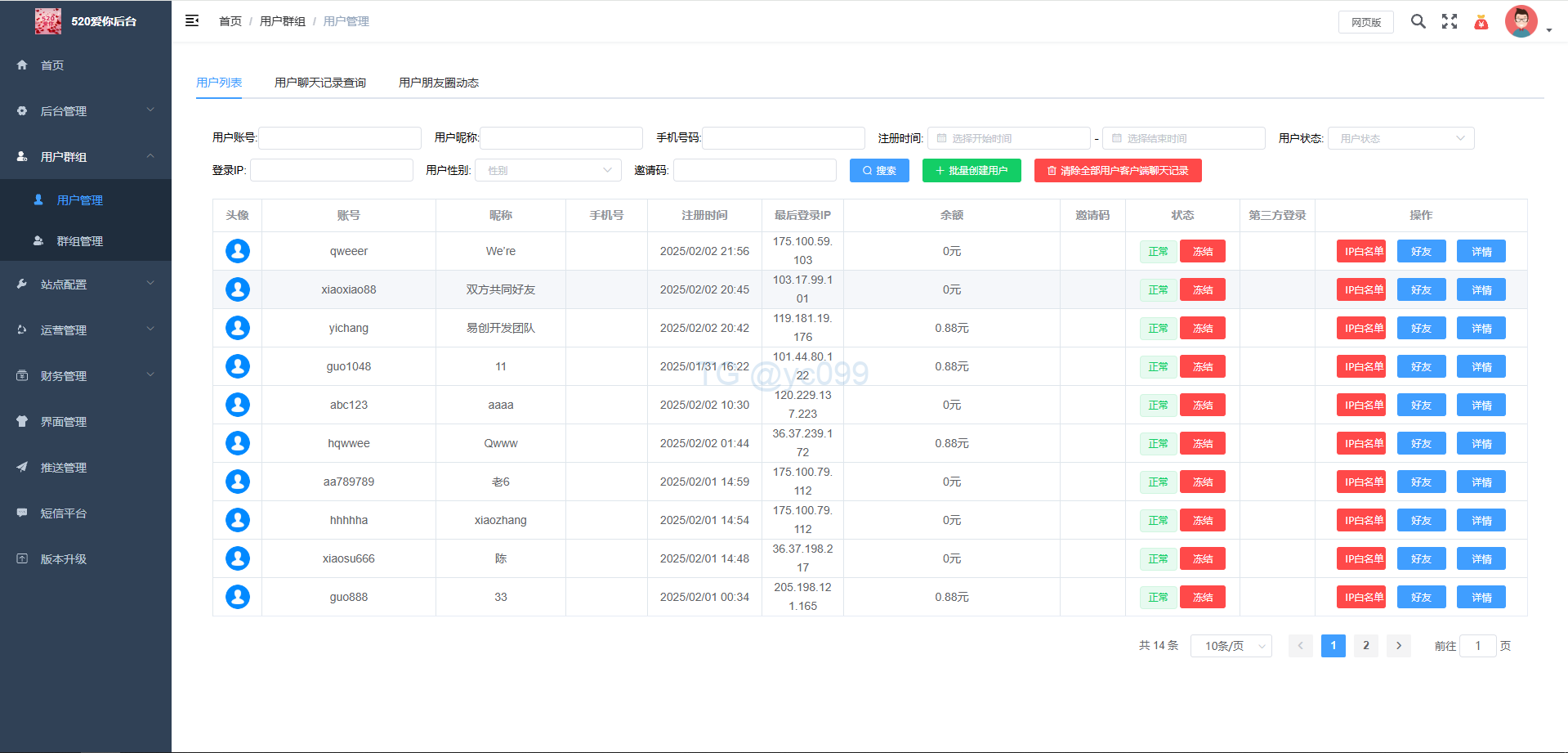Click the sidebar collapse hamburger icon

192,21
